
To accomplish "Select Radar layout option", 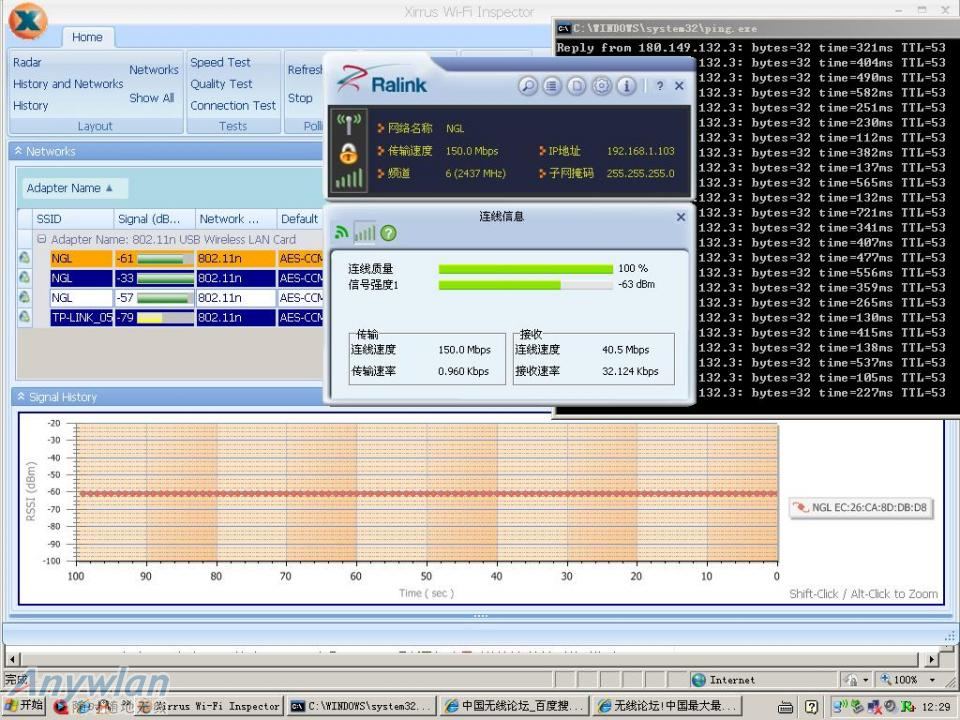I will (28, 62).
